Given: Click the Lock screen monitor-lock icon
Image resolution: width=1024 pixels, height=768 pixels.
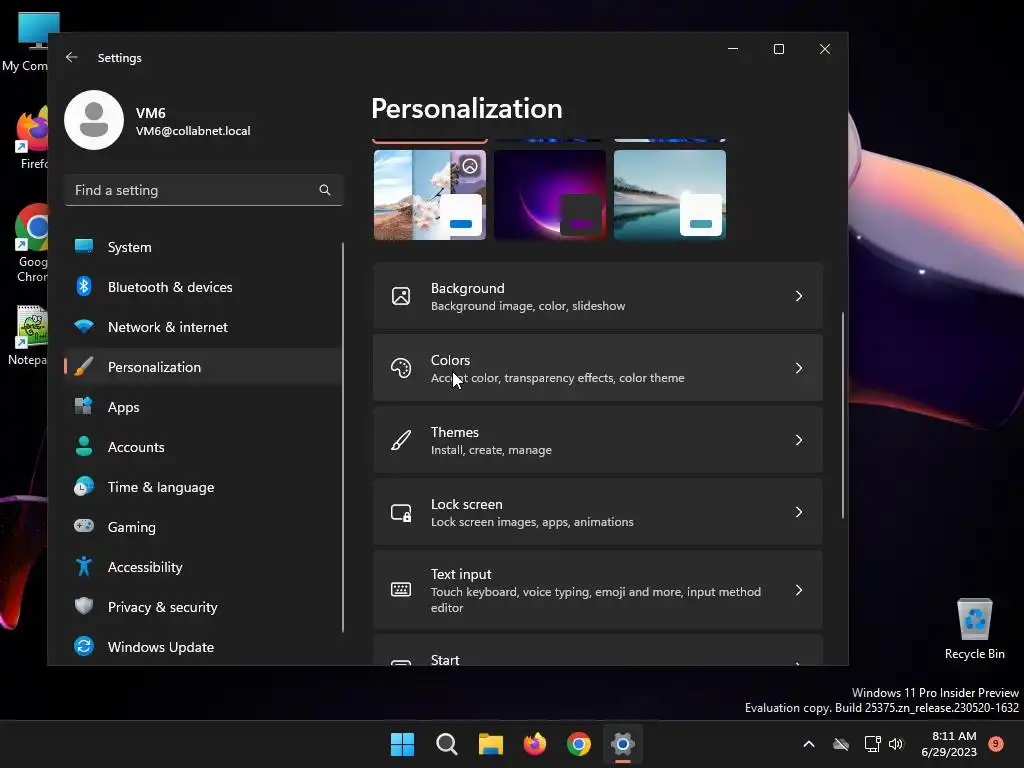Looking at the screenshot, I should pos(401,513).
